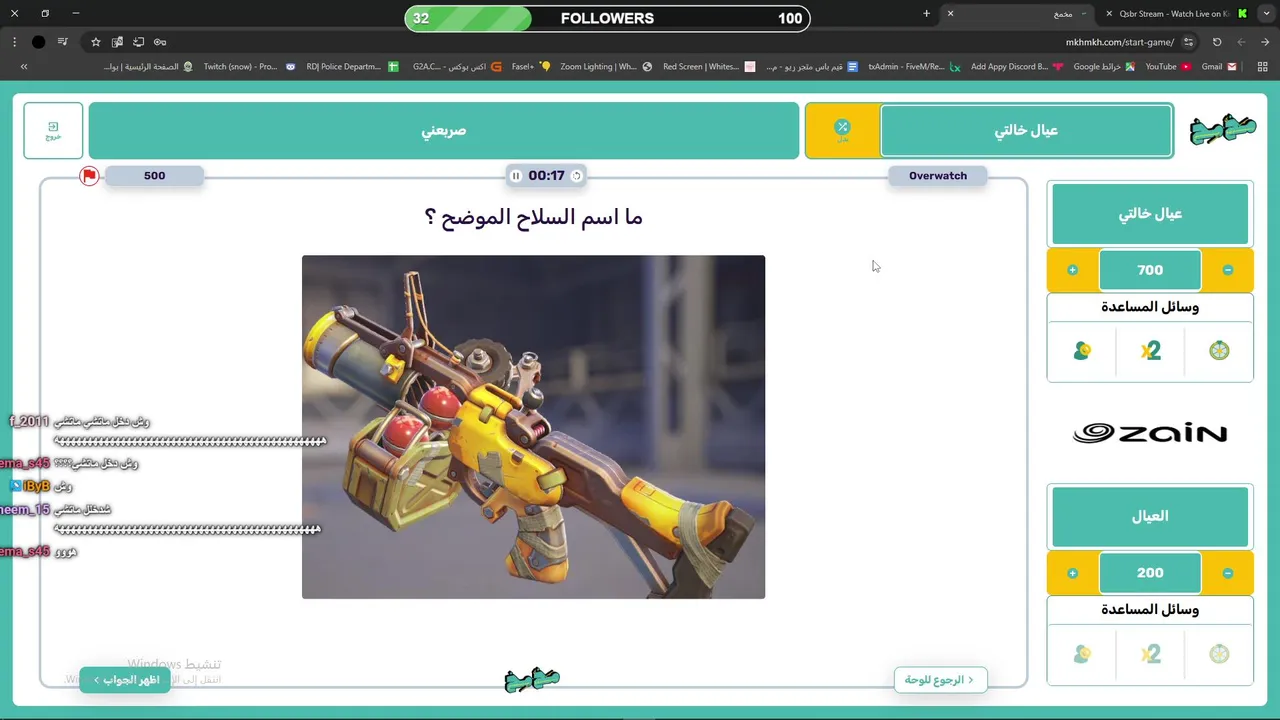Click the install app icon in the address bar
The height and width of the screenshot is (720, 1280).
pos(138,42)
